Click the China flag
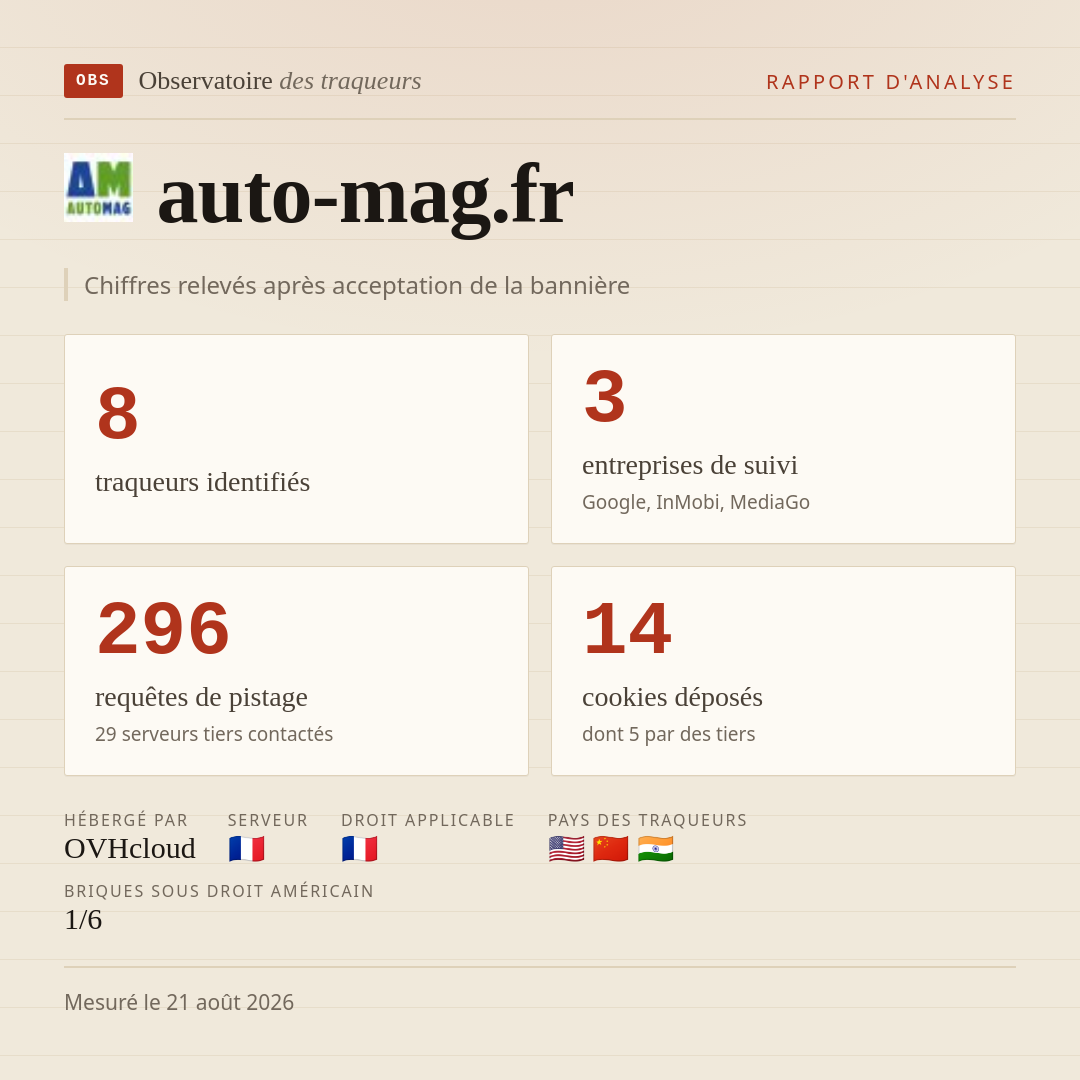The image size is (1080, 1080). point(611,849)
